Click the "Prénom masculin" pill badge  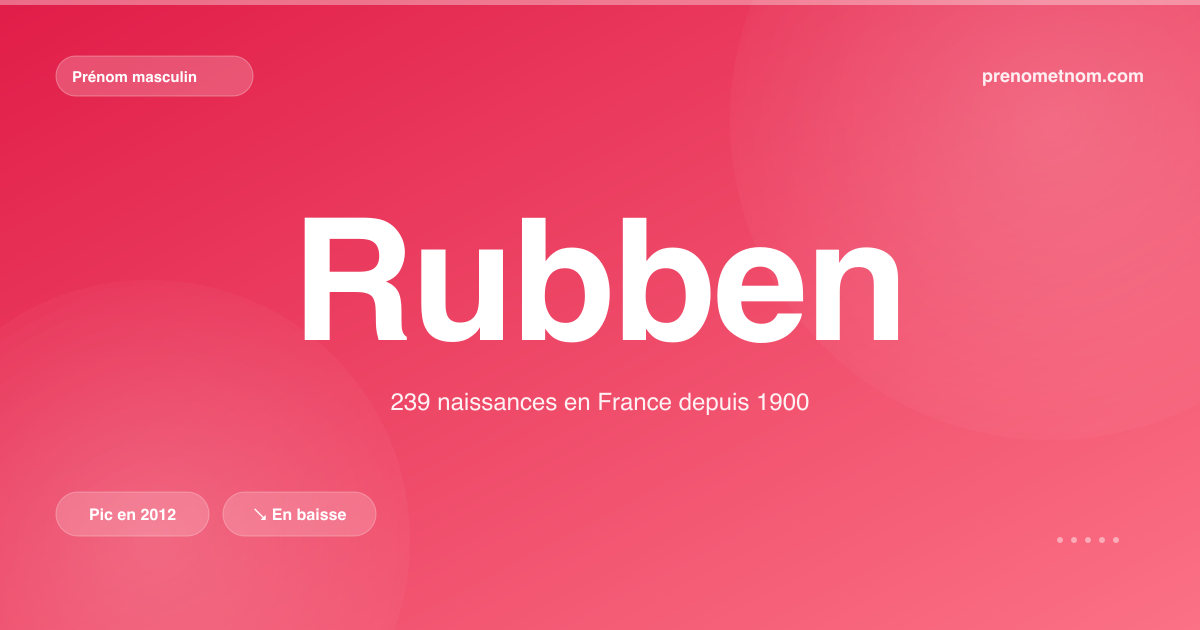click(x=154, y=76)
